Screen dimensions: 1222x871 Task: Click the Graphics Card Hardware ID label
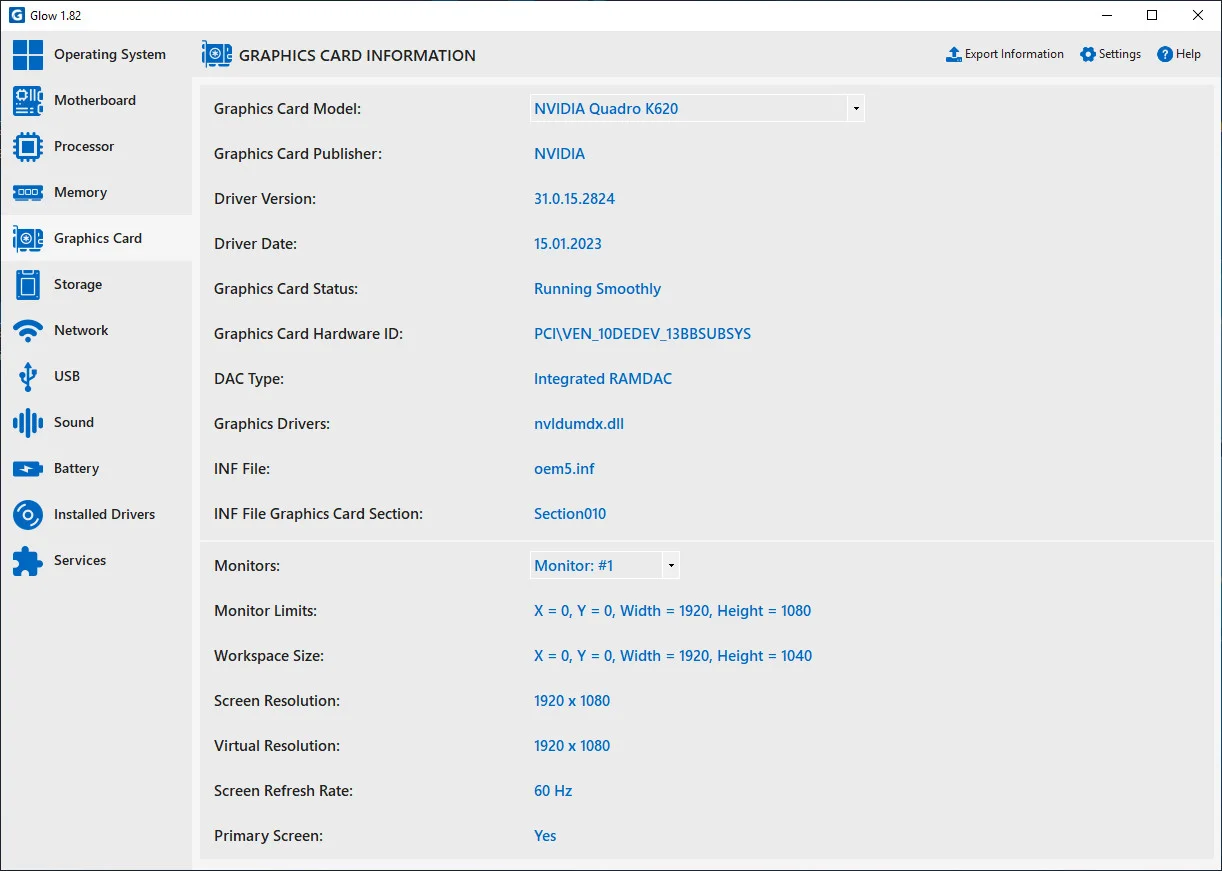[x=308, y=334]
